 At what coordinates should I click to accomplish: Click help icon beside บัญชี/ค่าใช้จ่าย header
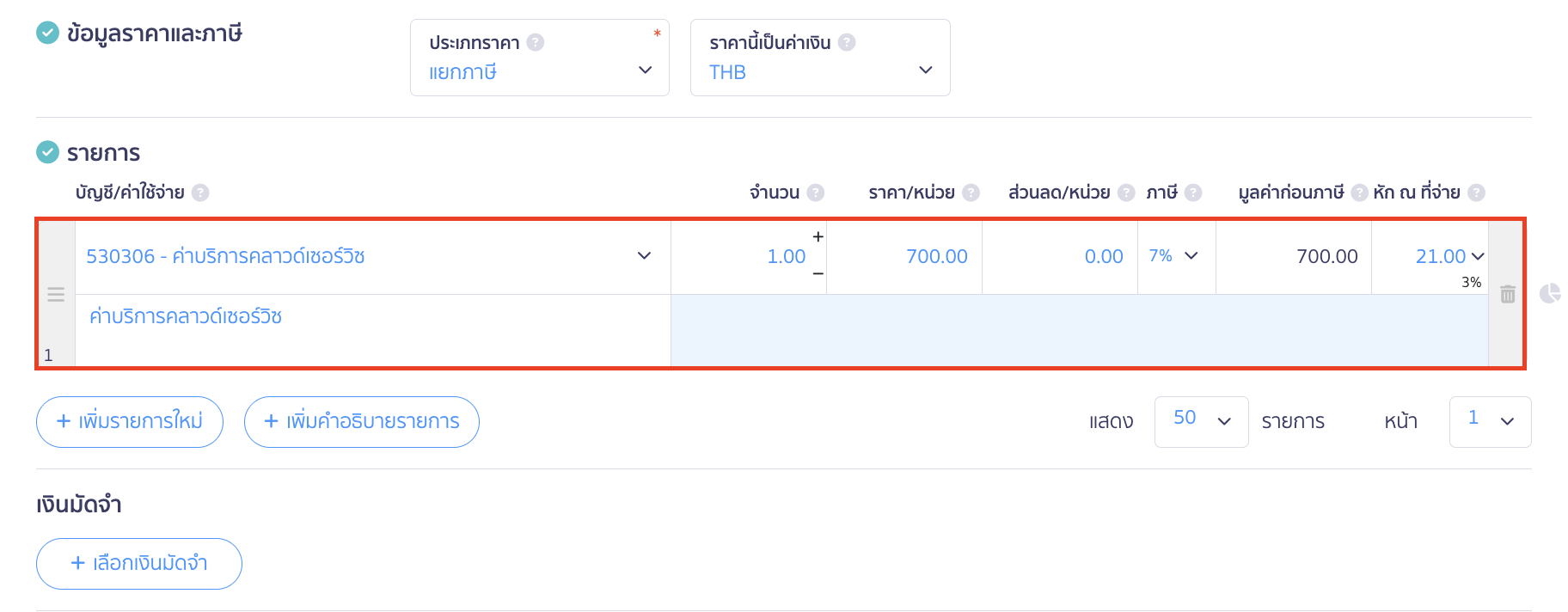click(x=200, y=193)
